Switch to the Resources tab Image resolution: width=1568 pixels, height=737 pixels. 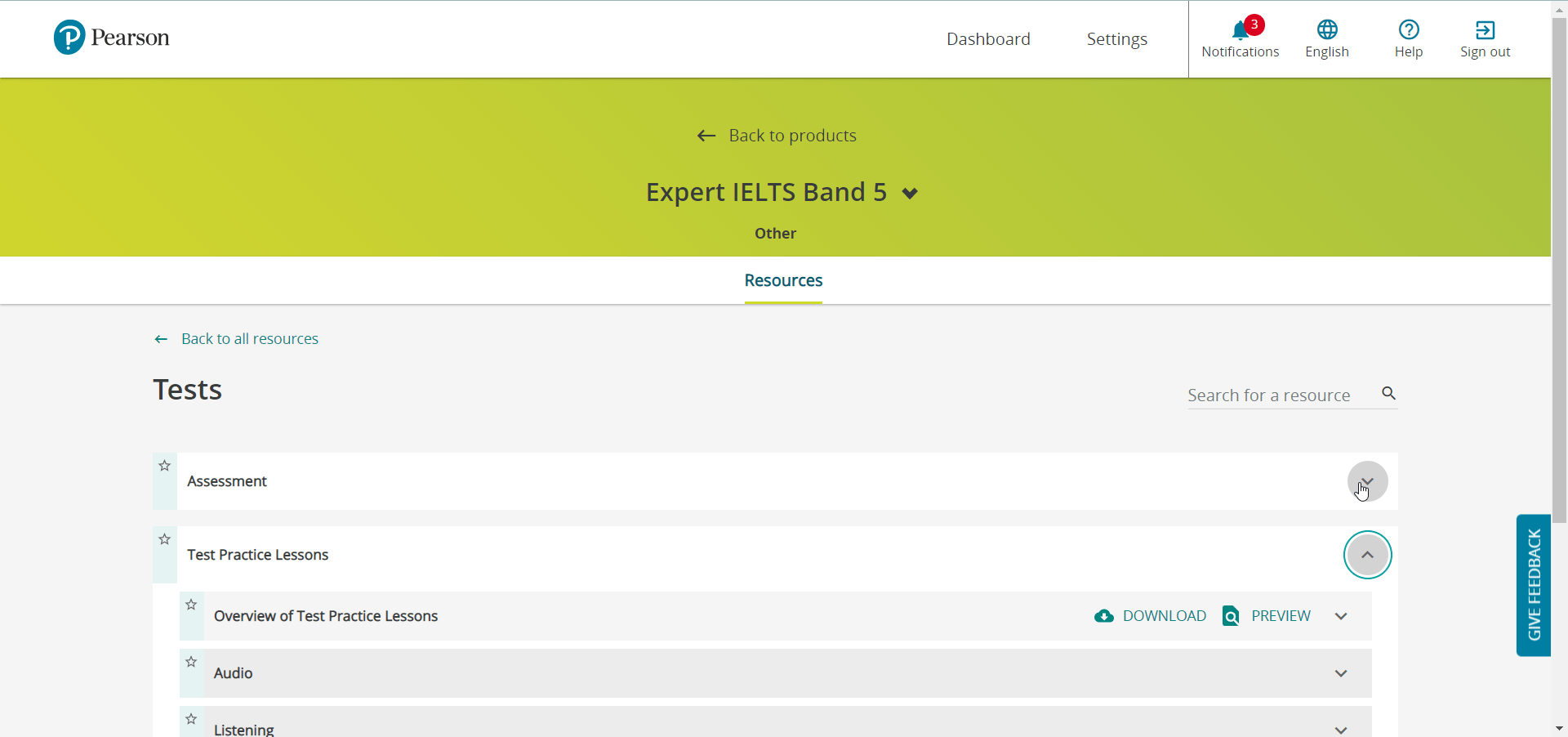(782, 280)
